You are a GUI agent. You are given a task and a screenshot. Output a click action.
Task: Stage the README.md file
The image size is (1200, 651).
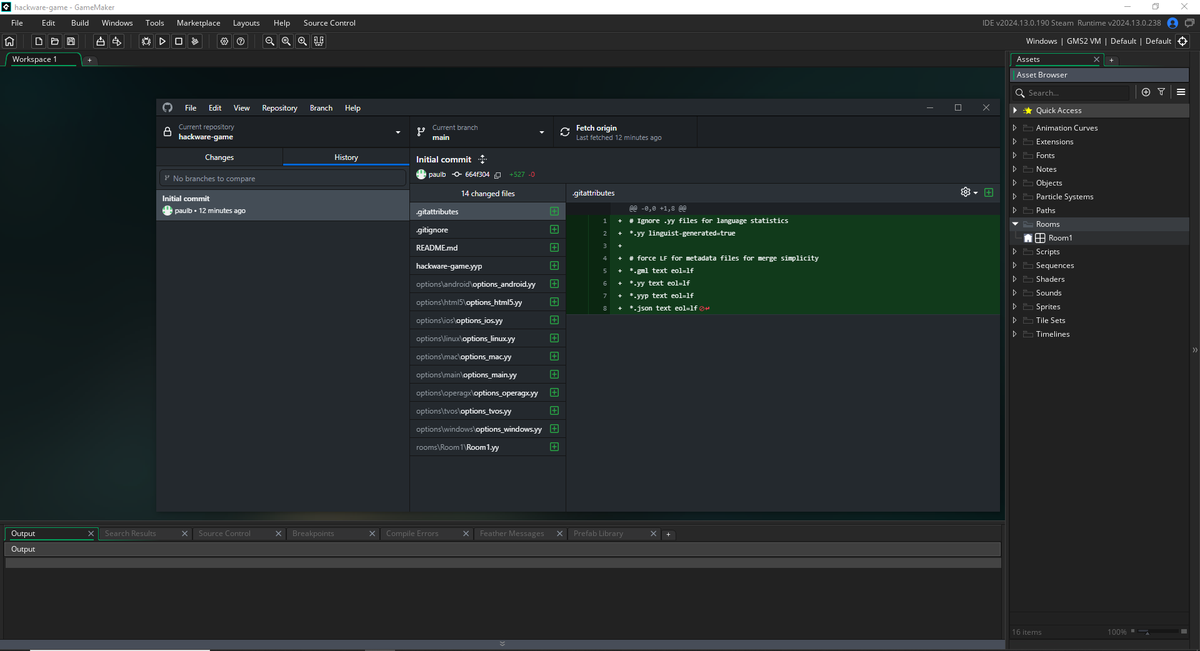554,247
